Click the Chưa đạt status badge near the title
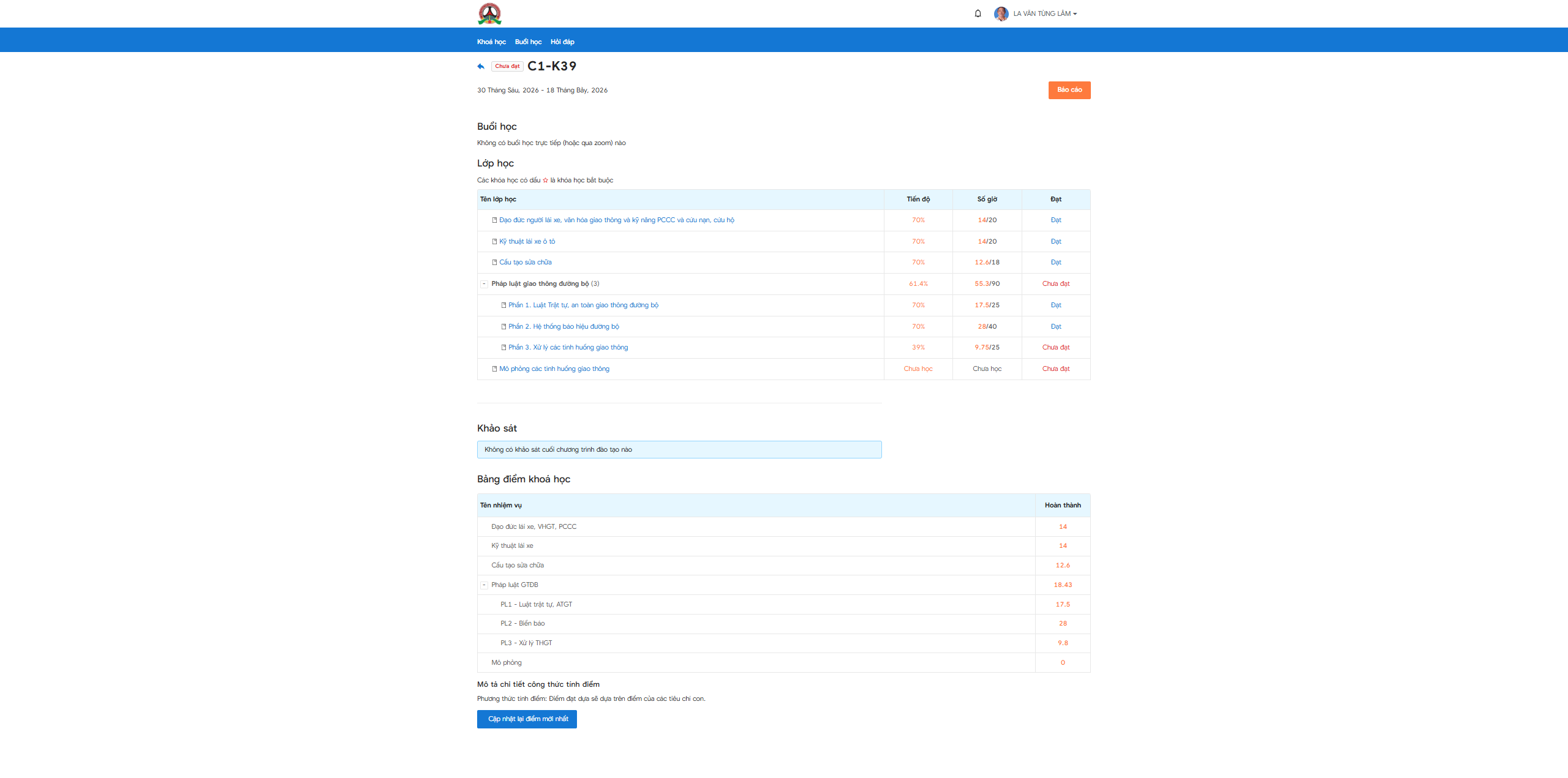1568x778 pixels. 507,66
